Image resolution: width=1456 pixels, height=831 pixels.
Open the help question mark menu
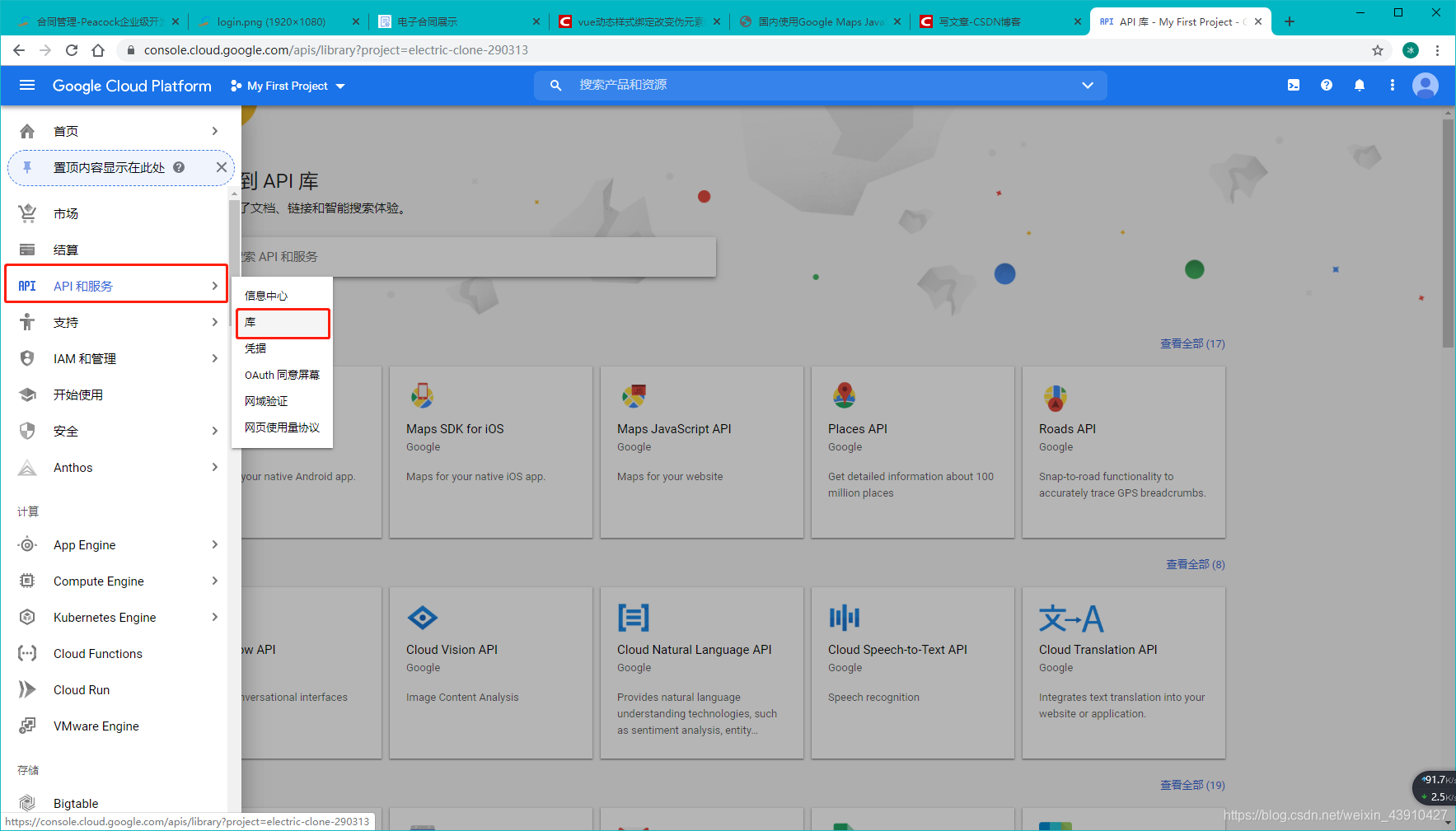(x=1327, y=85)
